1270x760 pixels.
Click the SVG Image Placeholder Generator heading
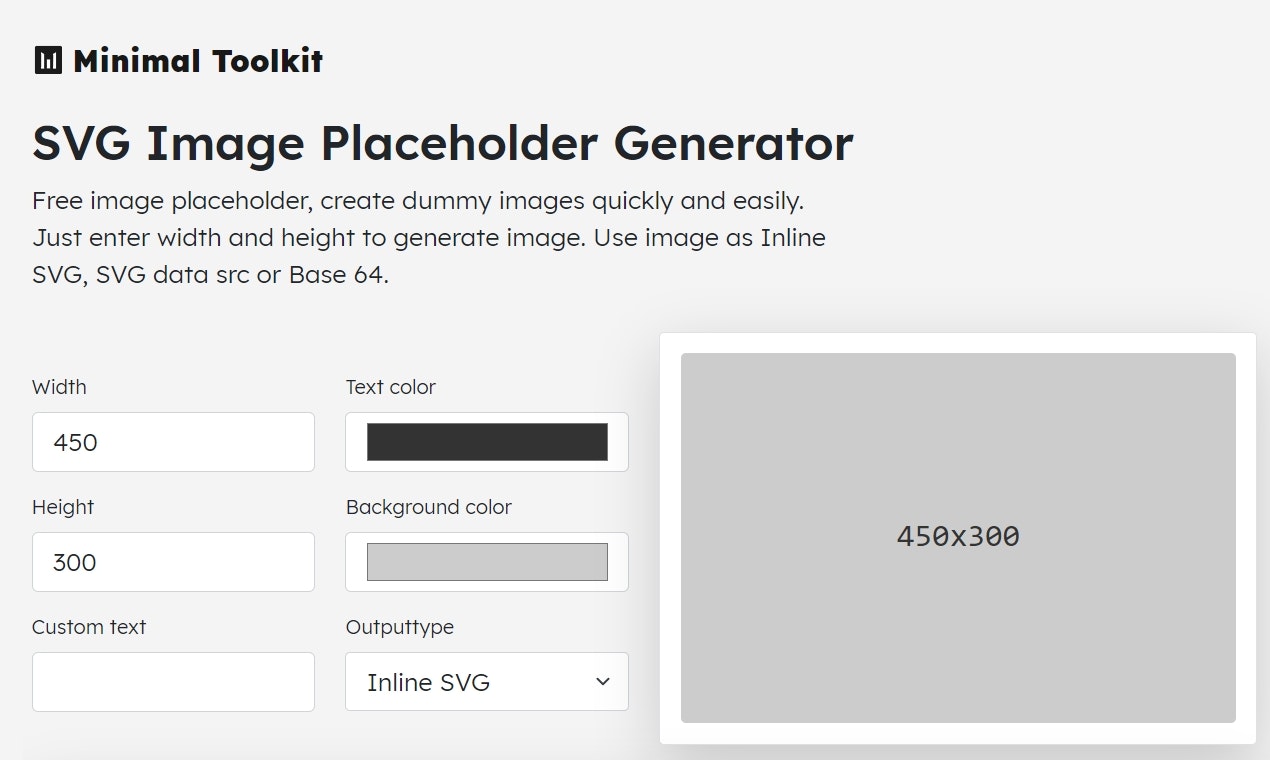(442, 142)
